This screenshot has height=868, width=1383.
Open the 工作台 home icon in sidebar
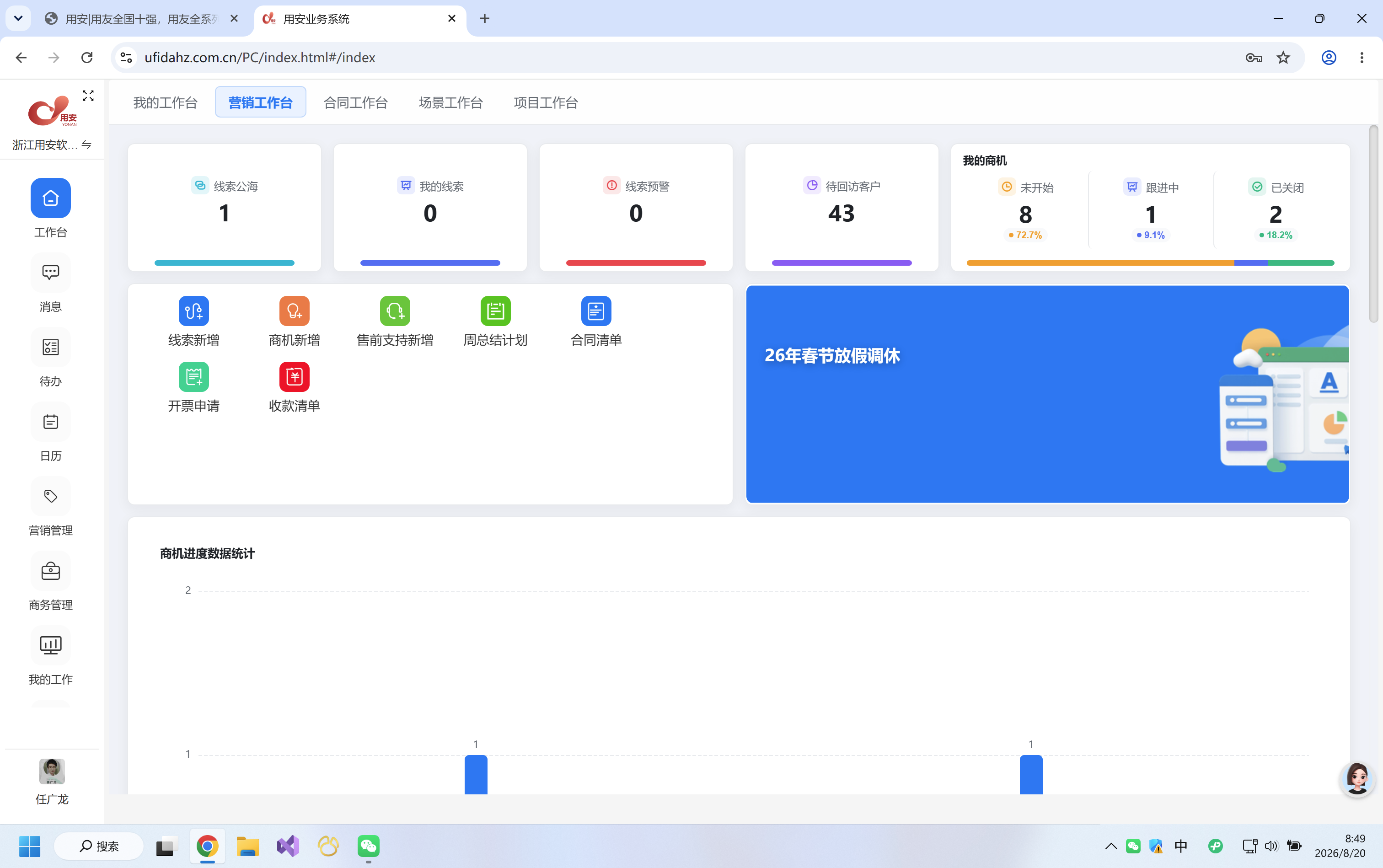point(50,198)
